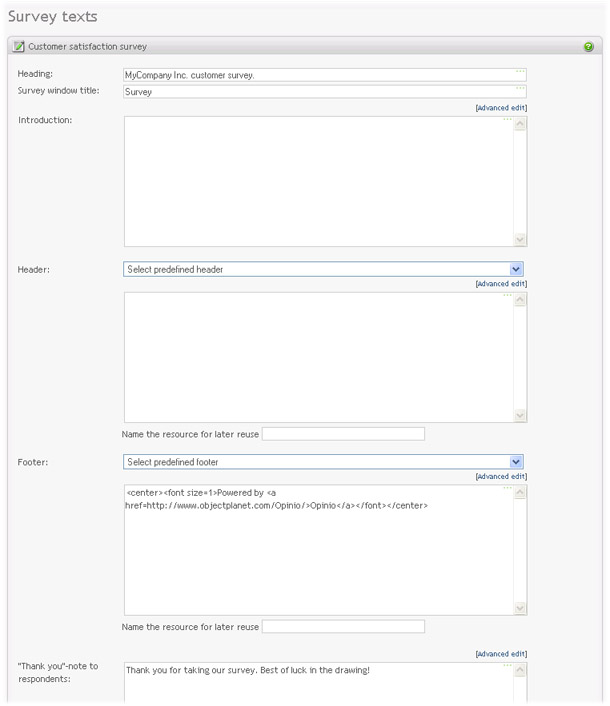Click the Introduction scrollbar up arrow
The image size is (610, 706).
click(x=520, y=124)
